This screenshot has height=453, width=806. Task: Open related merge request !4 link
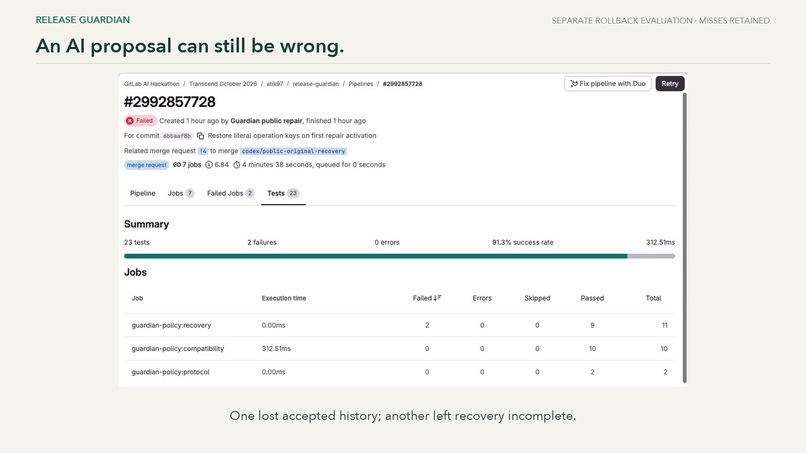203,151
